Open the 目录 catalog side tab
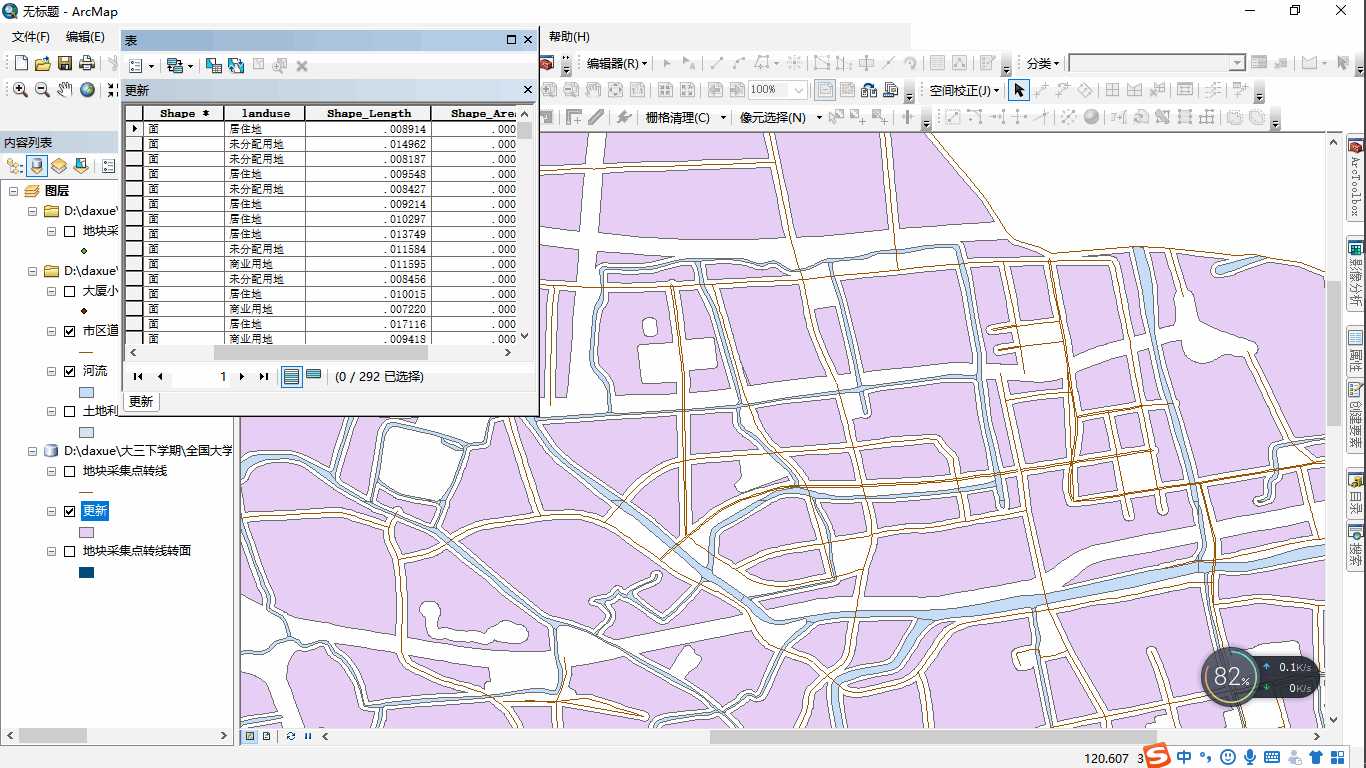The image size is (1366, 768). (x=1356, y=496)
